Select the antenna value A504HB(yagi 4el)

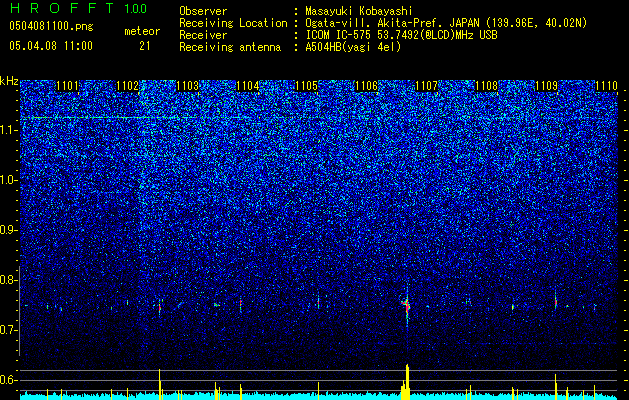pyautogui.click(x=353, y=47)
